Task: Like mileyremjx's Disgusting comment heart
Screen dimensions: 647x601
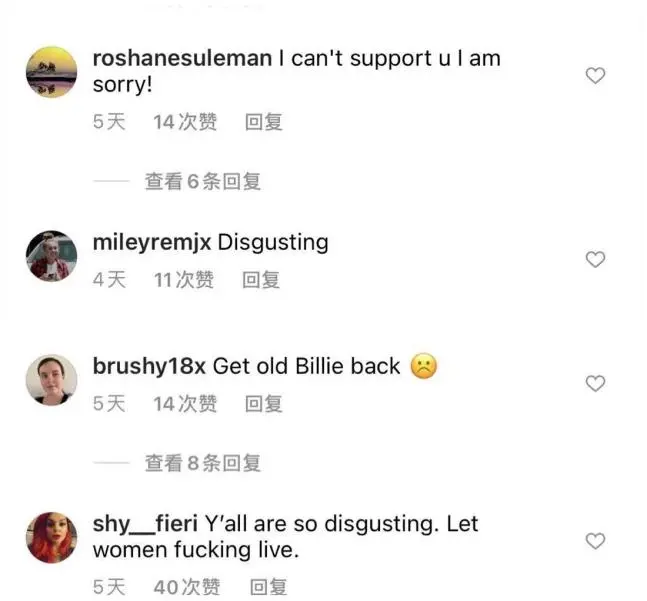Action: (x=595, y=259)
